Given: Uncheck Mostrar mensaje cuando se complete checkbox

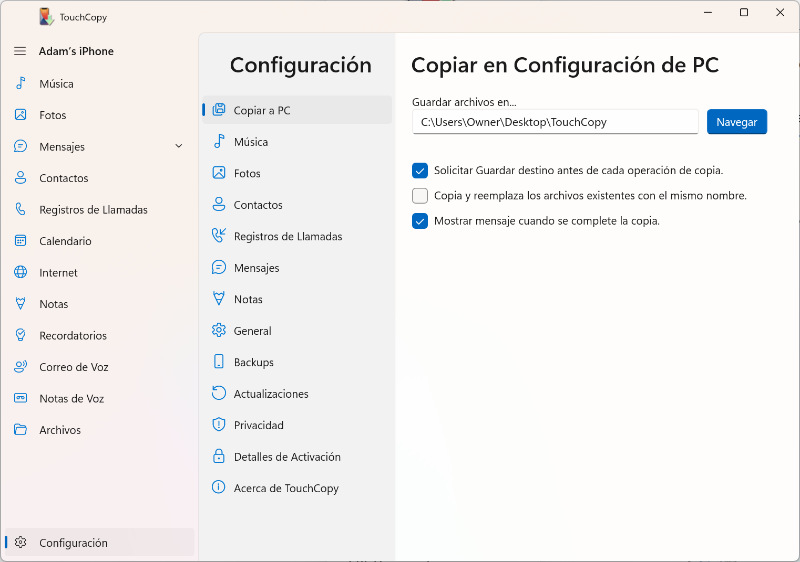Looking at the screenshot, I should pyautogui.click(x=420, y=221).
